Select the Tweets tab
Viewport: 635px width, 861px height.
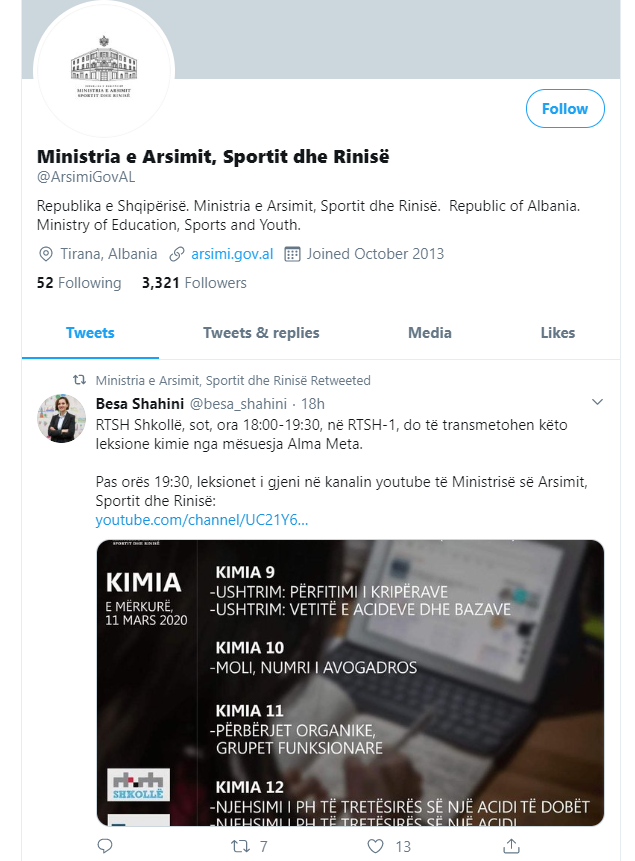tap(90, 333)
